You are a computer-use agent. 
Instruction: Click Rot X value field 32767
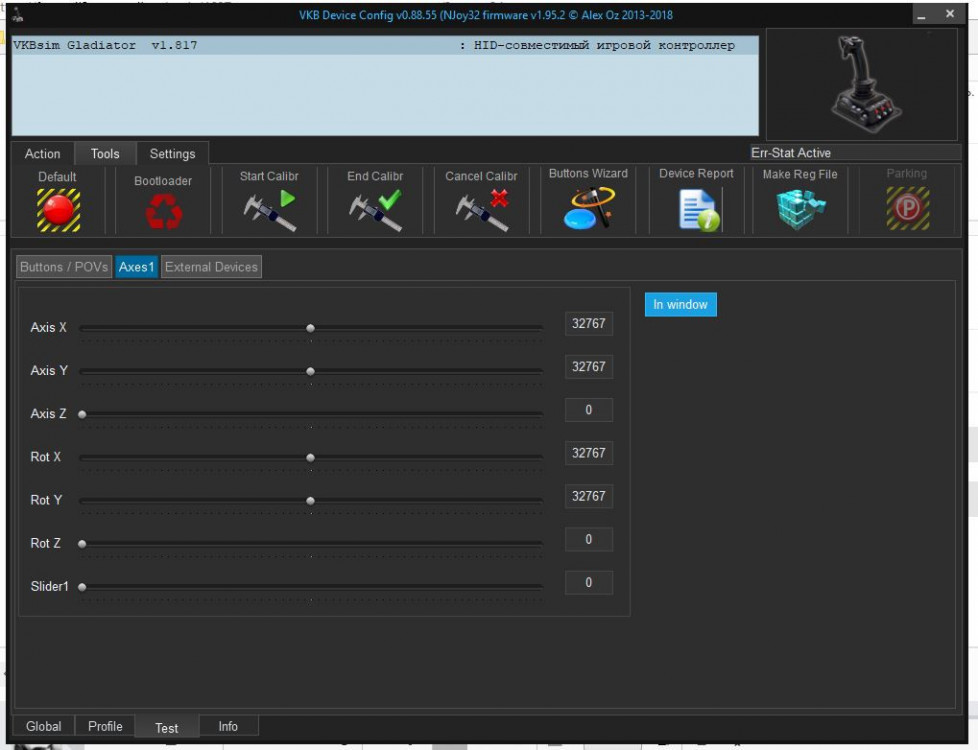tap(589, 453)
